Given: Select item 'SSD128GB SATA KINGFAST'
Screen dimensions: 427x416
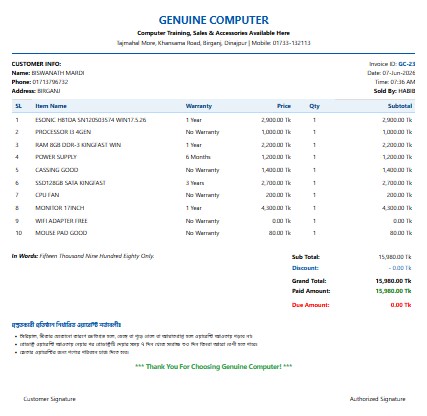Looking at the screenshot, I should (x=70, y=183).
